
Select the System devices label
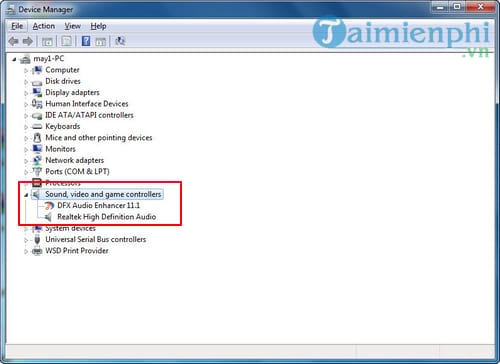pyautogui.click(x=70, y=229)
